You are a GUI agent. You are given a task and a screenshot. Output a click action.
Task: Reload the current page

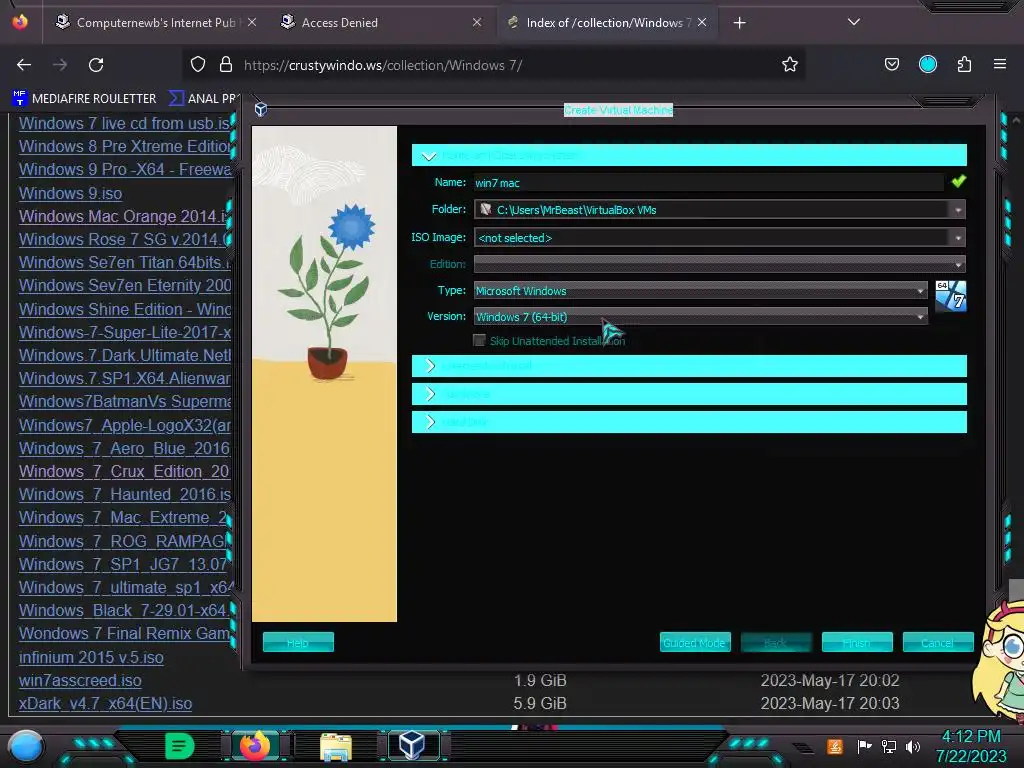pyautogui.click(x=96, y=65)
